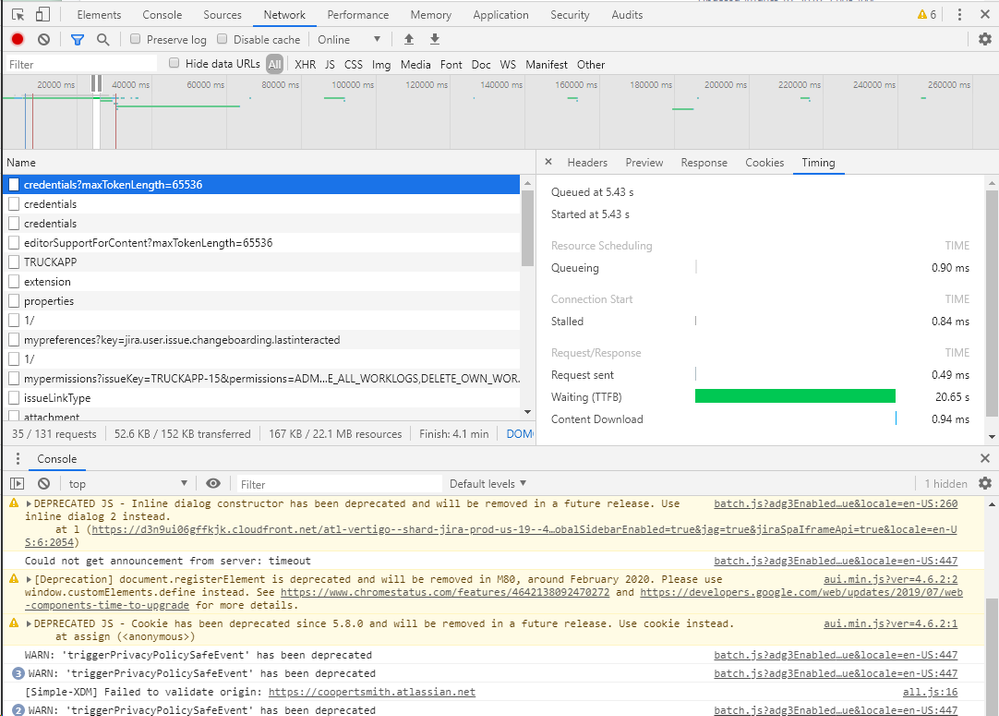Screen dimensions: 999x716
Task: Click the request list vertical scrollbar thumb
Action: 528,227
